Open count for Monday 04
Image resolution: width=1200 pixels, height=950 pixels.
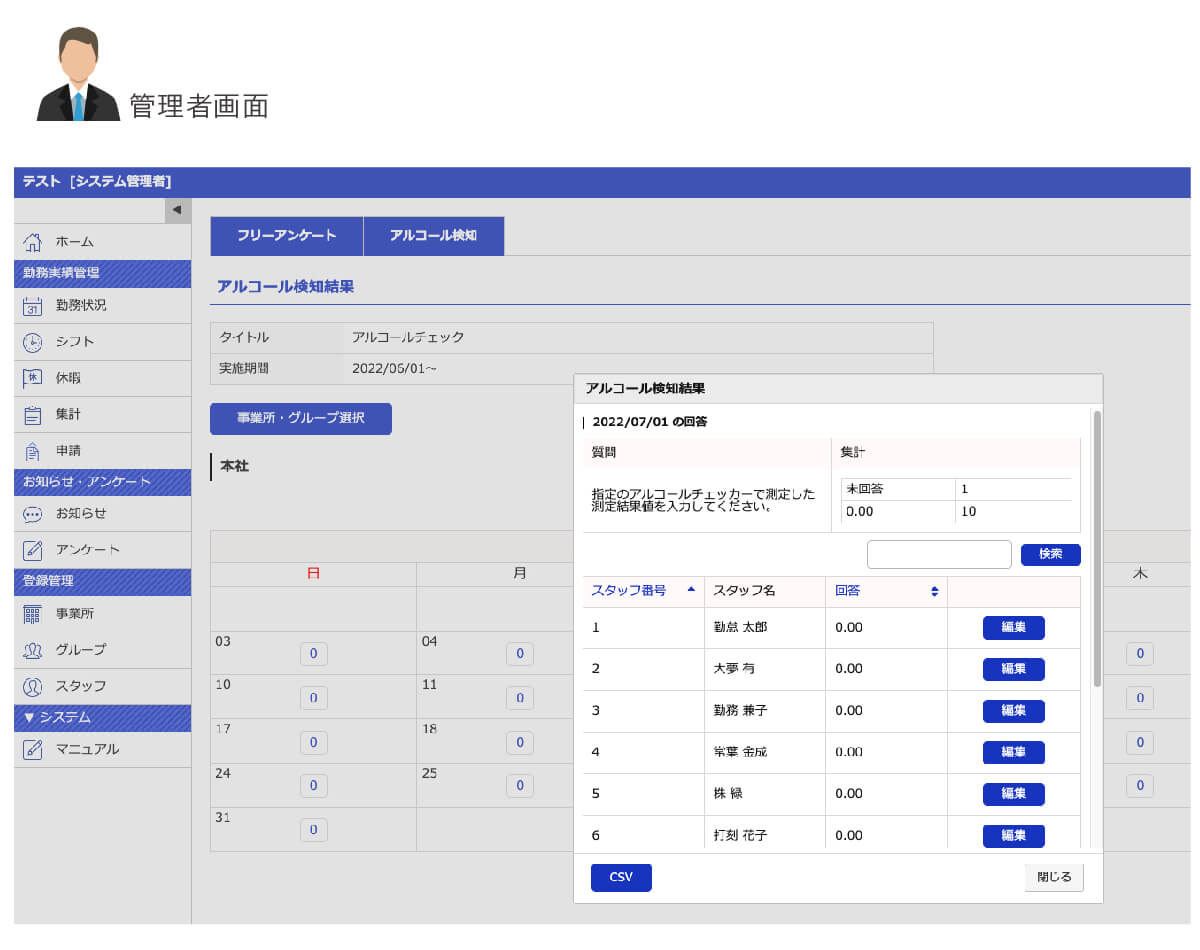pyautogui.click(x=519, y=654)
